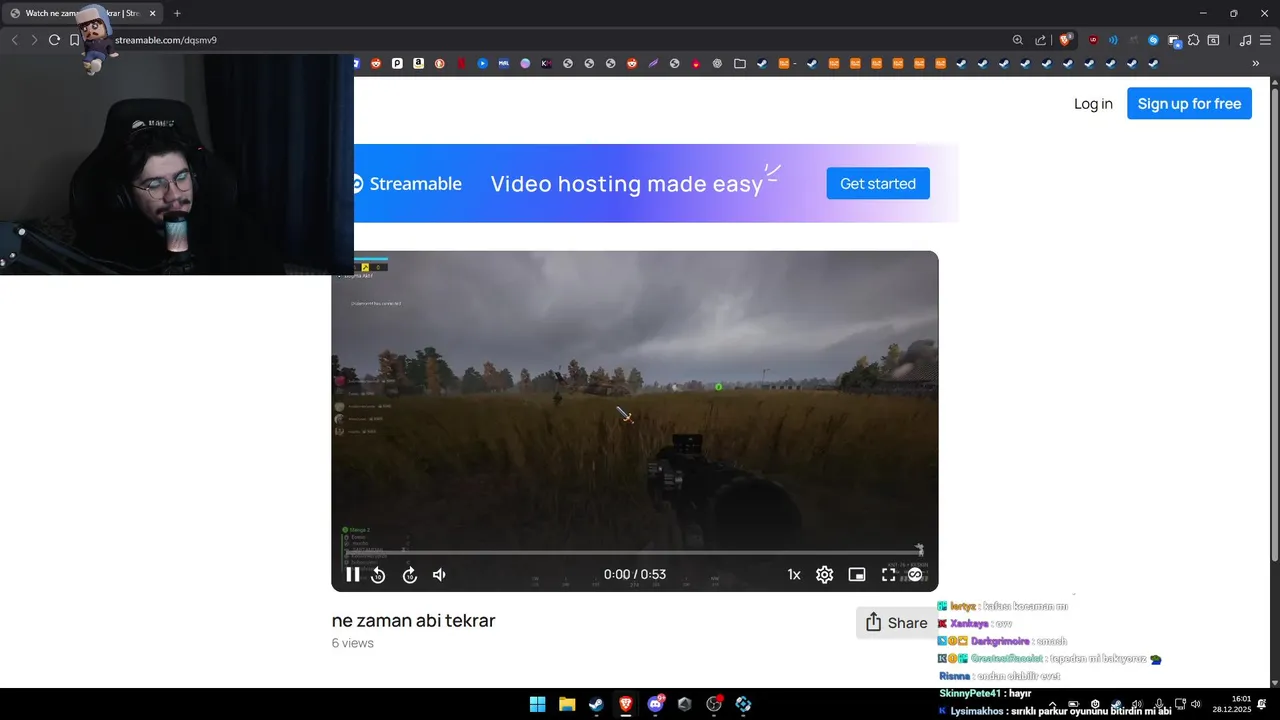
Task: Toggle picture-in-picture mode
Action: [857, 575]
